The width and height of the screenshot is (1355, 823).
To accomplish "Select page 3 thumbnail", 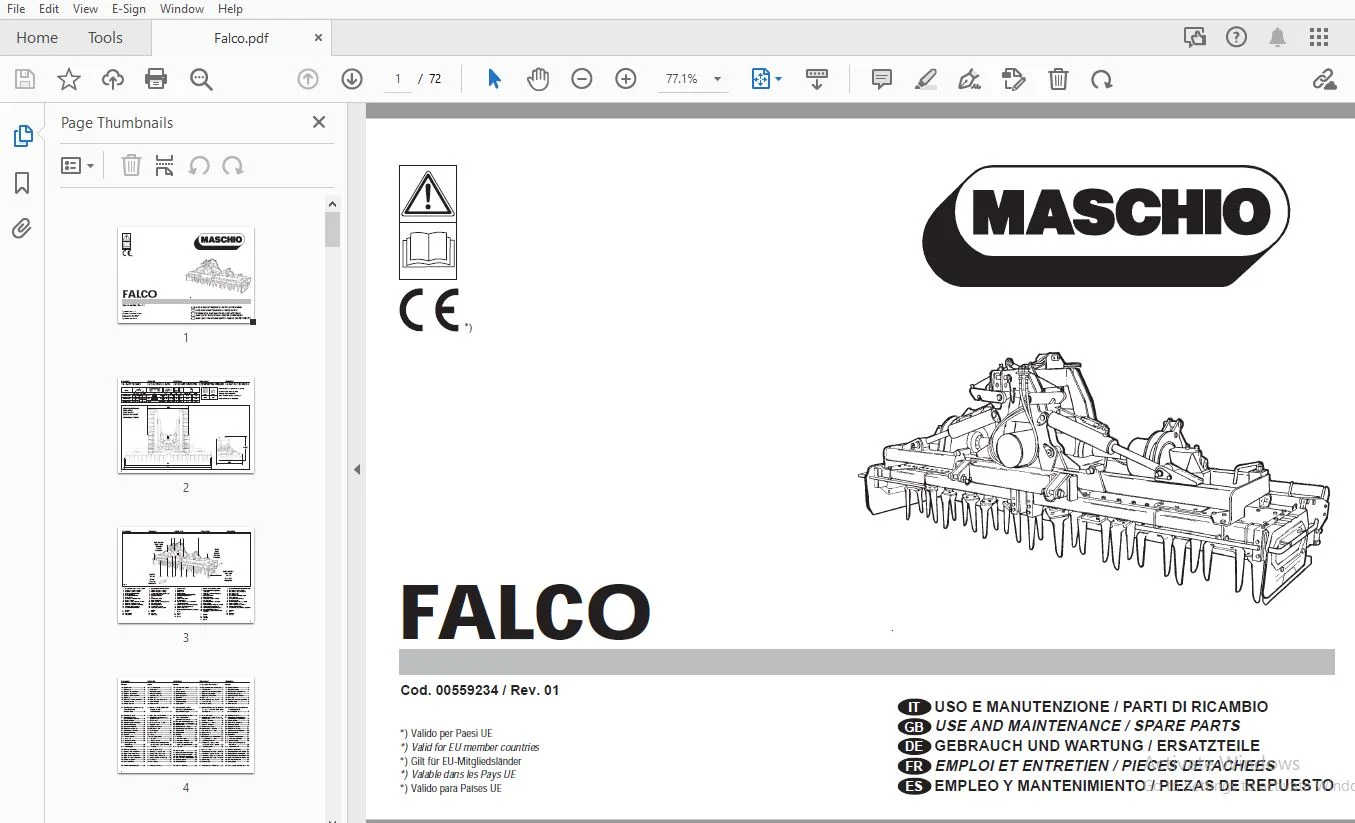I will [x=186, y=575].
